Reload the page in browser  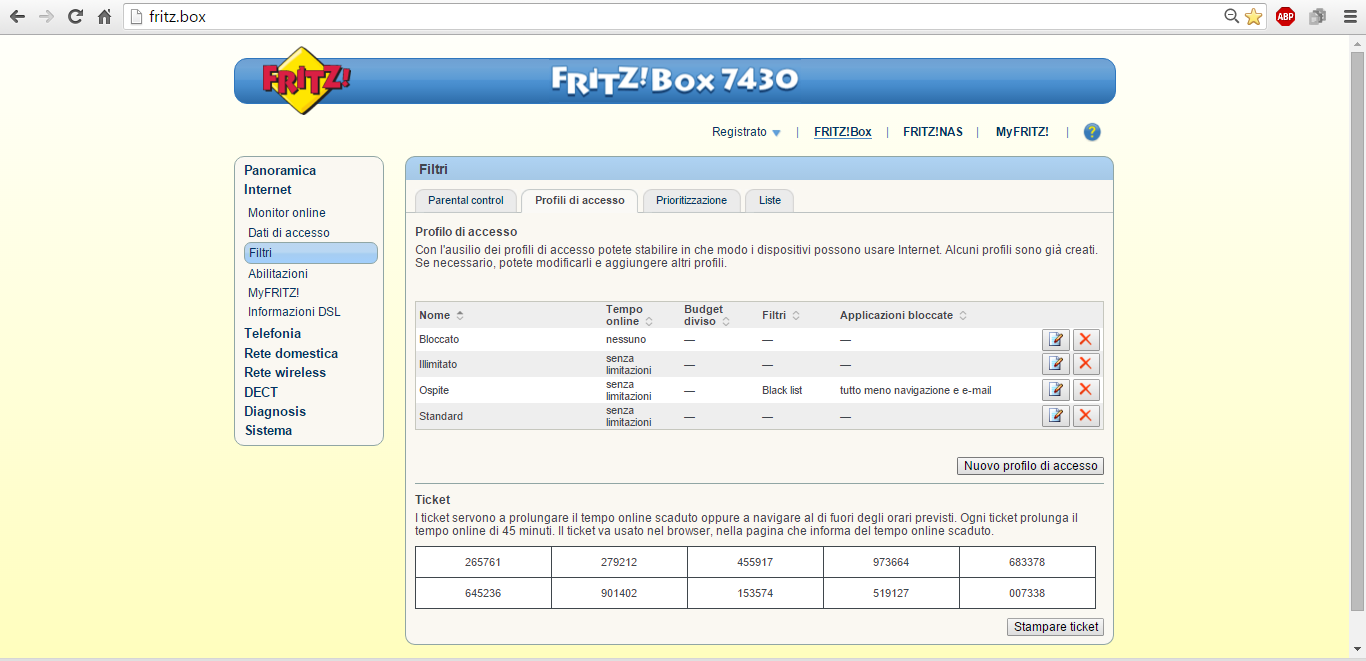pyautogui.click(x=75, y=16)
